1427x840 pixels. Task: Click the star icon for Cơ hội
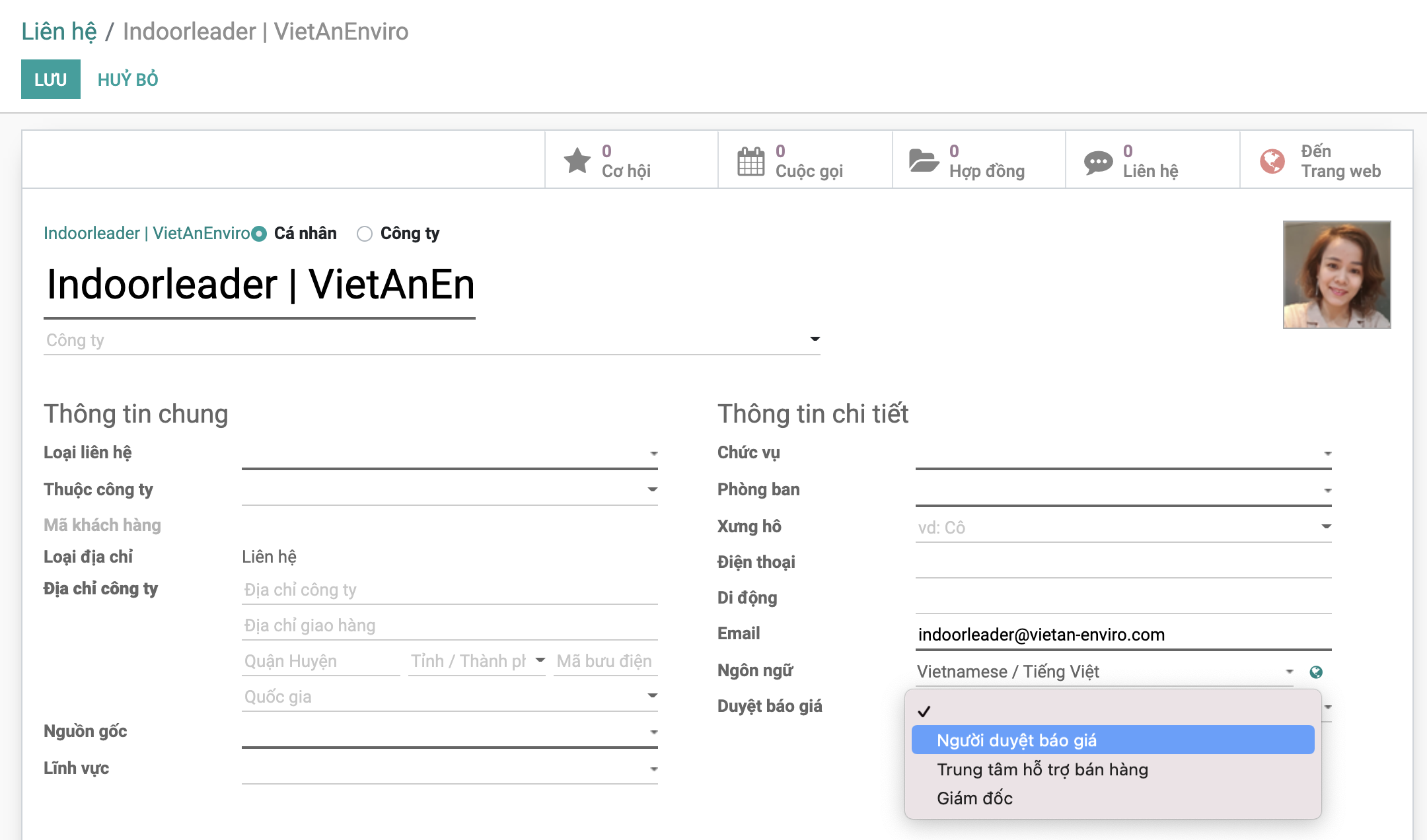pos(577,159)
